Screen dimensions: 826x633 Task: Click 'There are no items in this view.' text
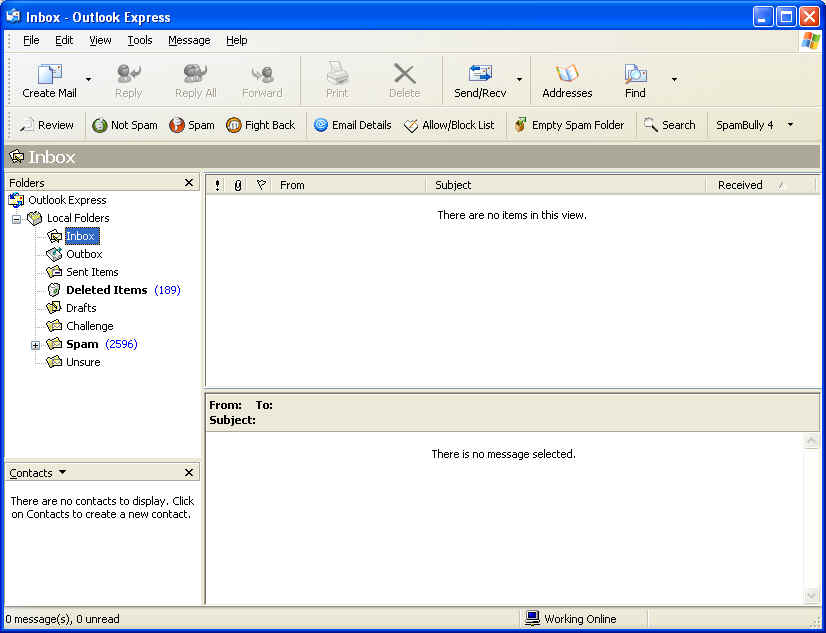click(512, 215)
